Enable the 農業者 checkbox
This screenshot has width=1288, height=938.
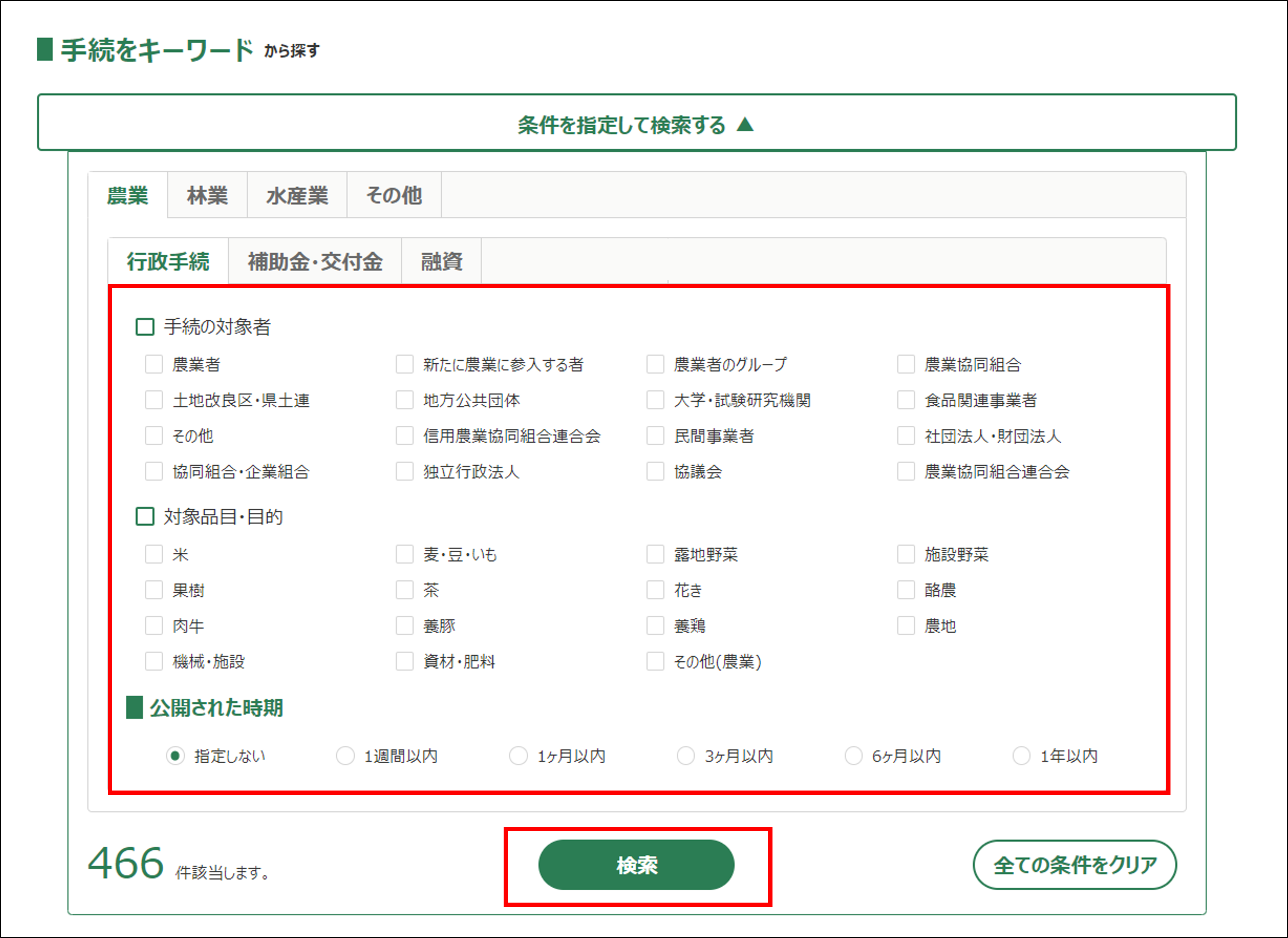pos(154,364)
